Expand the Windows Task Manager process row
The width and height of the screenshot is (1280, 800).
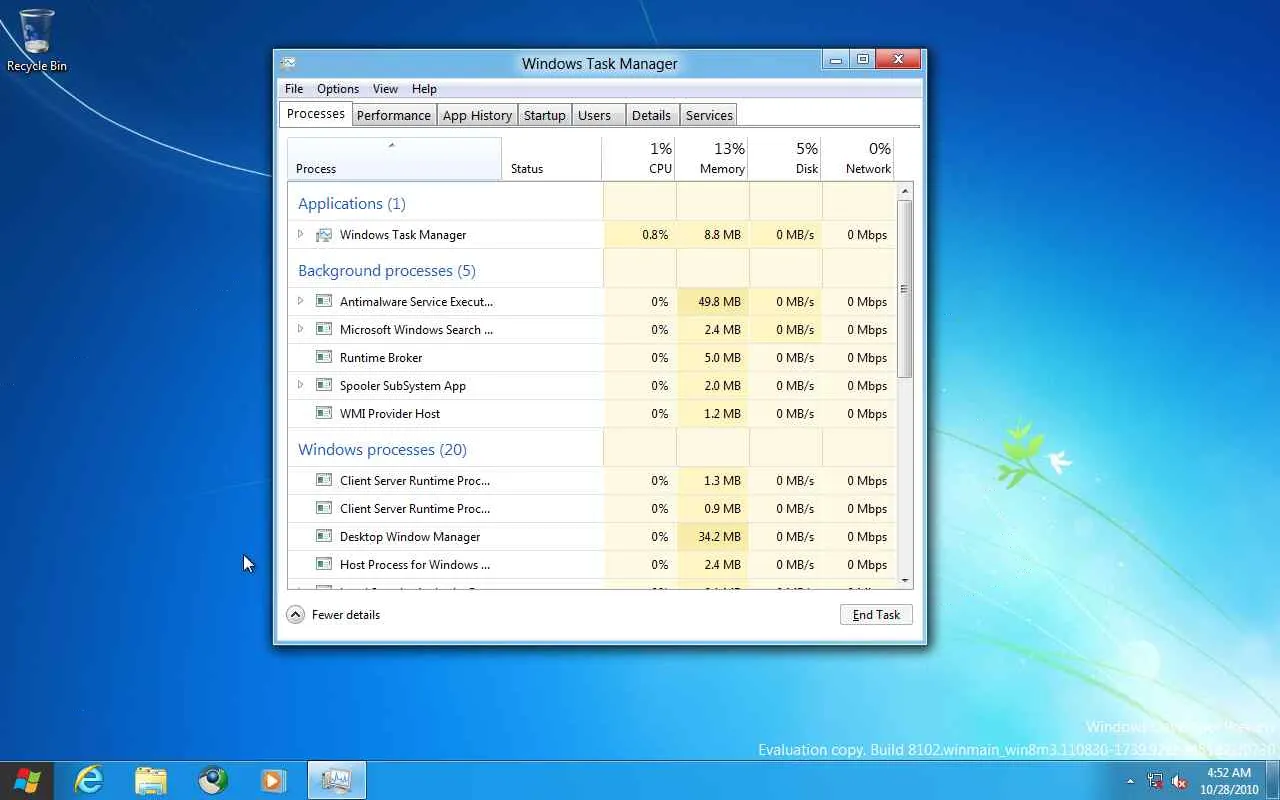point(300,235)
